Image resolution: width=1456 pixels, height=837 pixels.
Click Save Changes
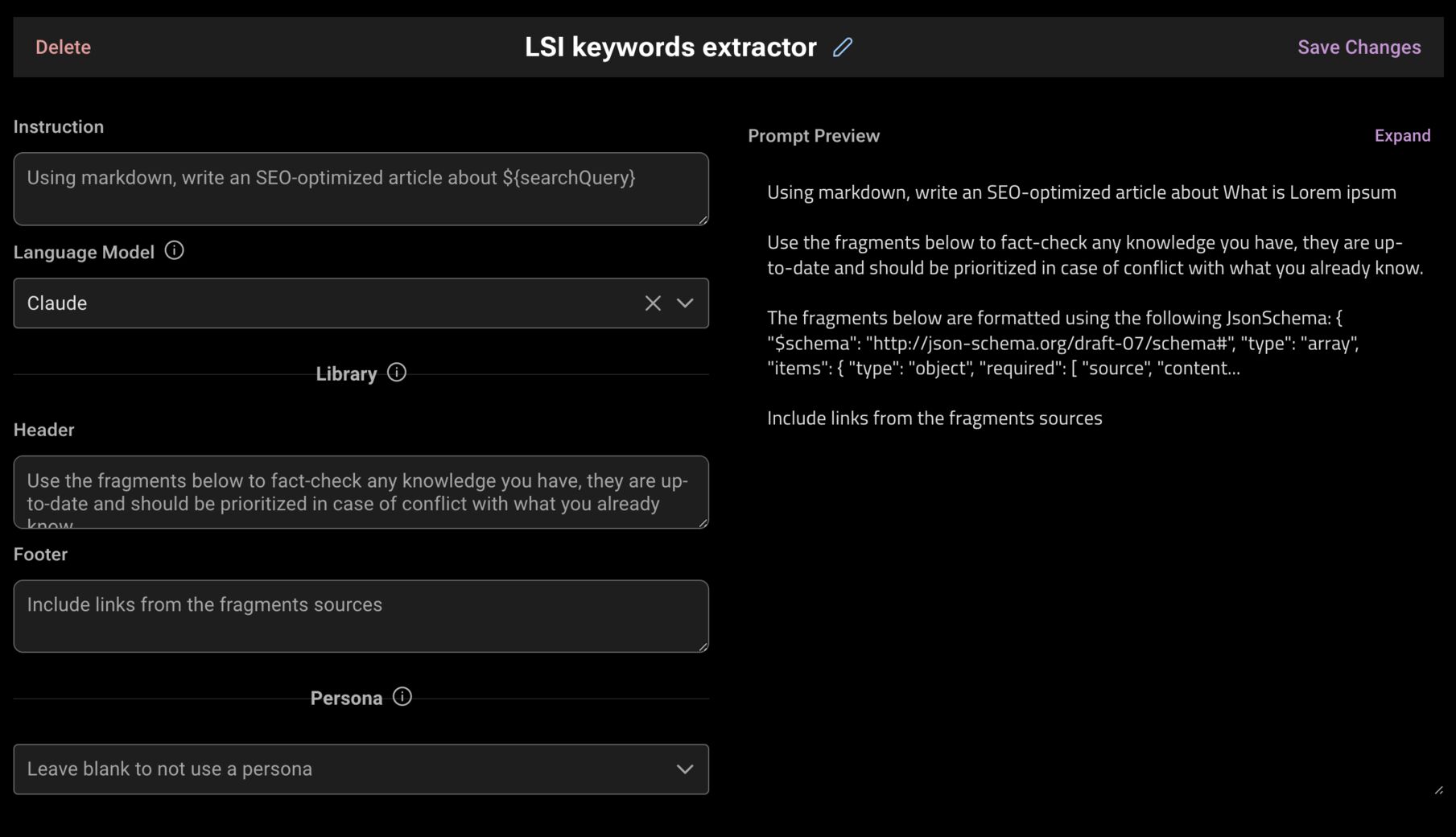tap(1359, 47)
